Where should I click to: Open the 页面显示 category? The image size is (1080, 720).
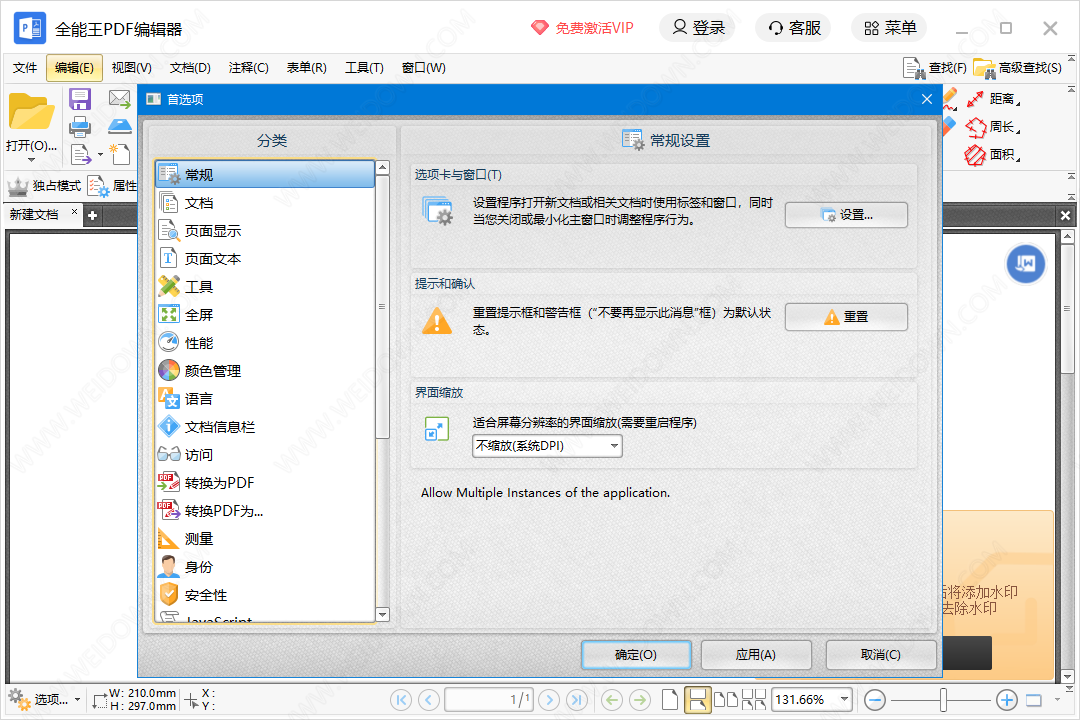tap(265, 231)
